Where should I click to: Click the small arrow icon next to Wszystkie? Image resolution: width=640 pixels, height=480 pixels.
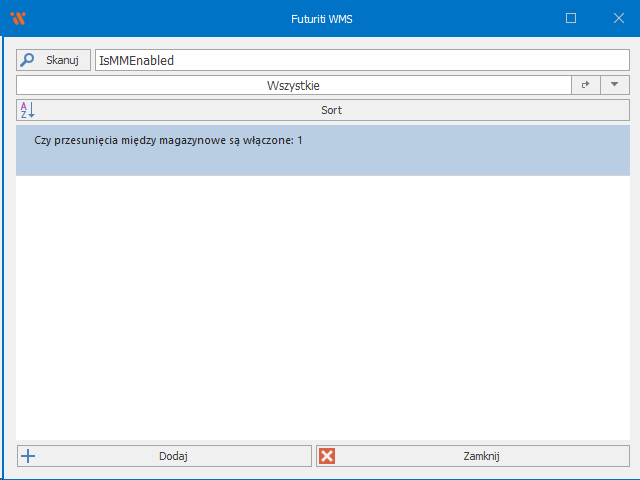point(586,86)
